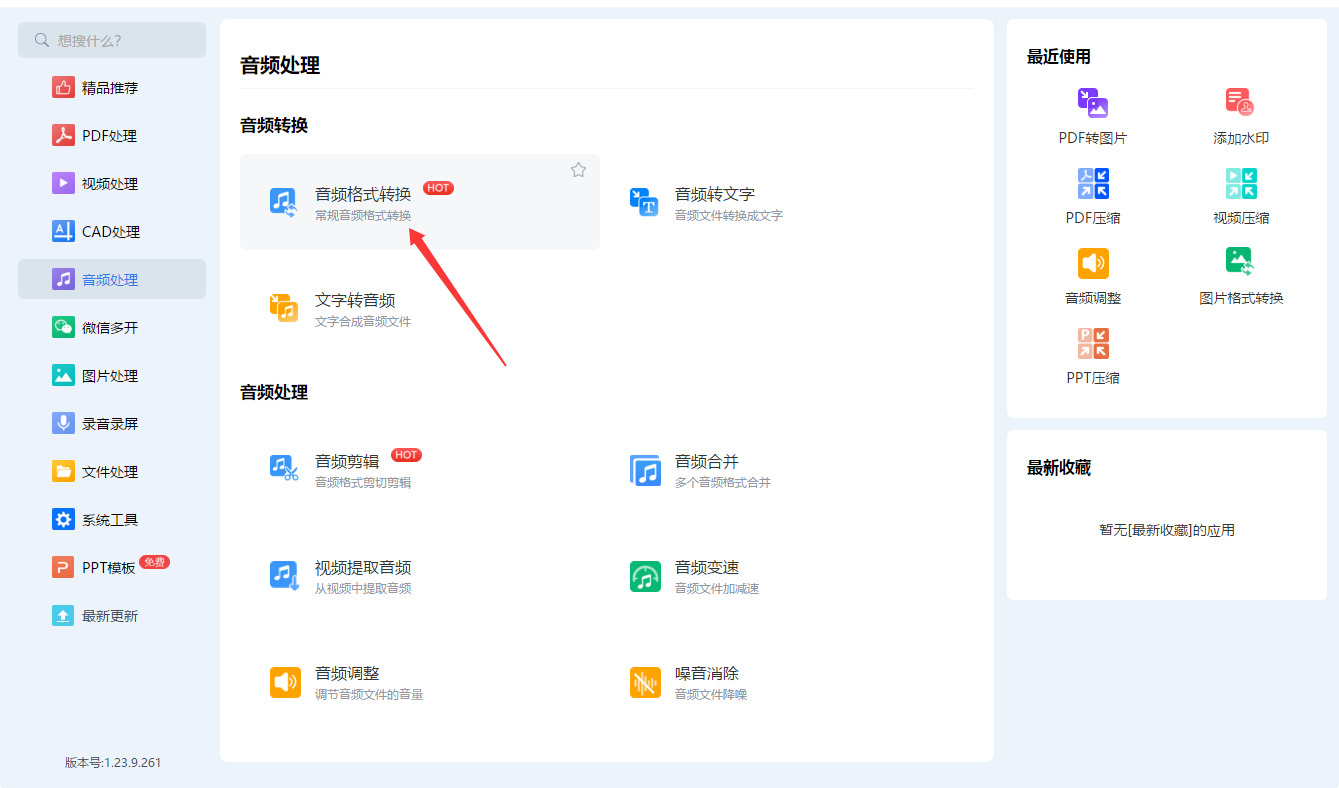1339x788 pixels.
Task: Favorite 音频格式转换 with the star icon
Action: 578,170
